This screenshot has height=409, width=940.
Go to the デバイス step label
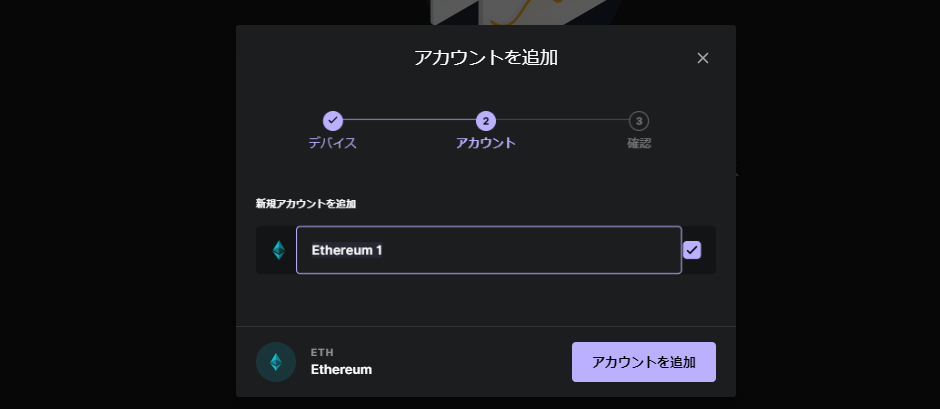[x=333, y=143]
